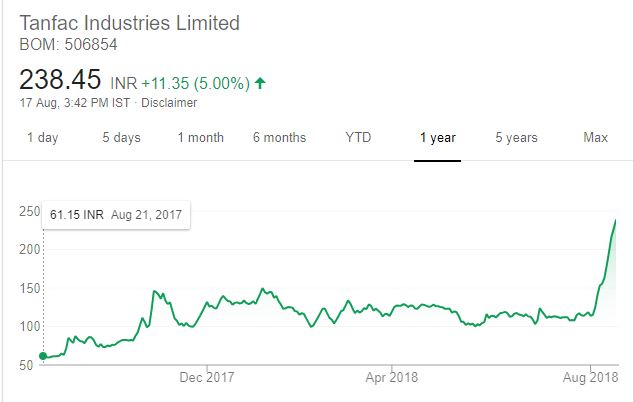Click the +11.35 (5.00%) change text
The image size is (633, 402).
pos(196,84)
